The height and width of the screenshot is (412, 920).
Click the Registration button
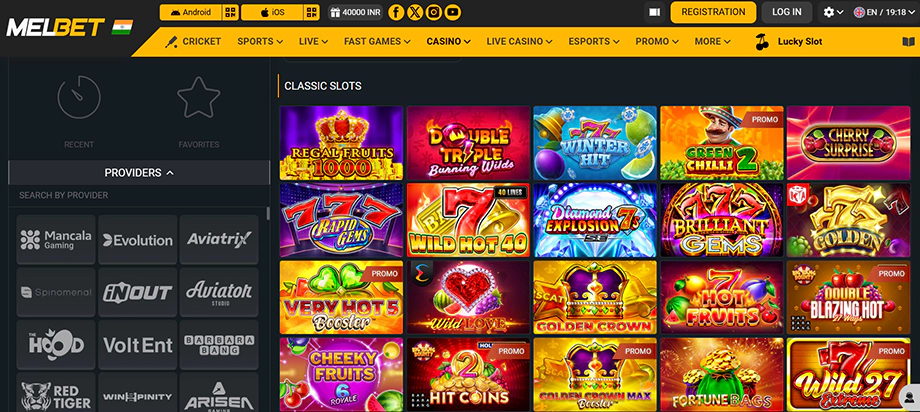click(713, 12)
